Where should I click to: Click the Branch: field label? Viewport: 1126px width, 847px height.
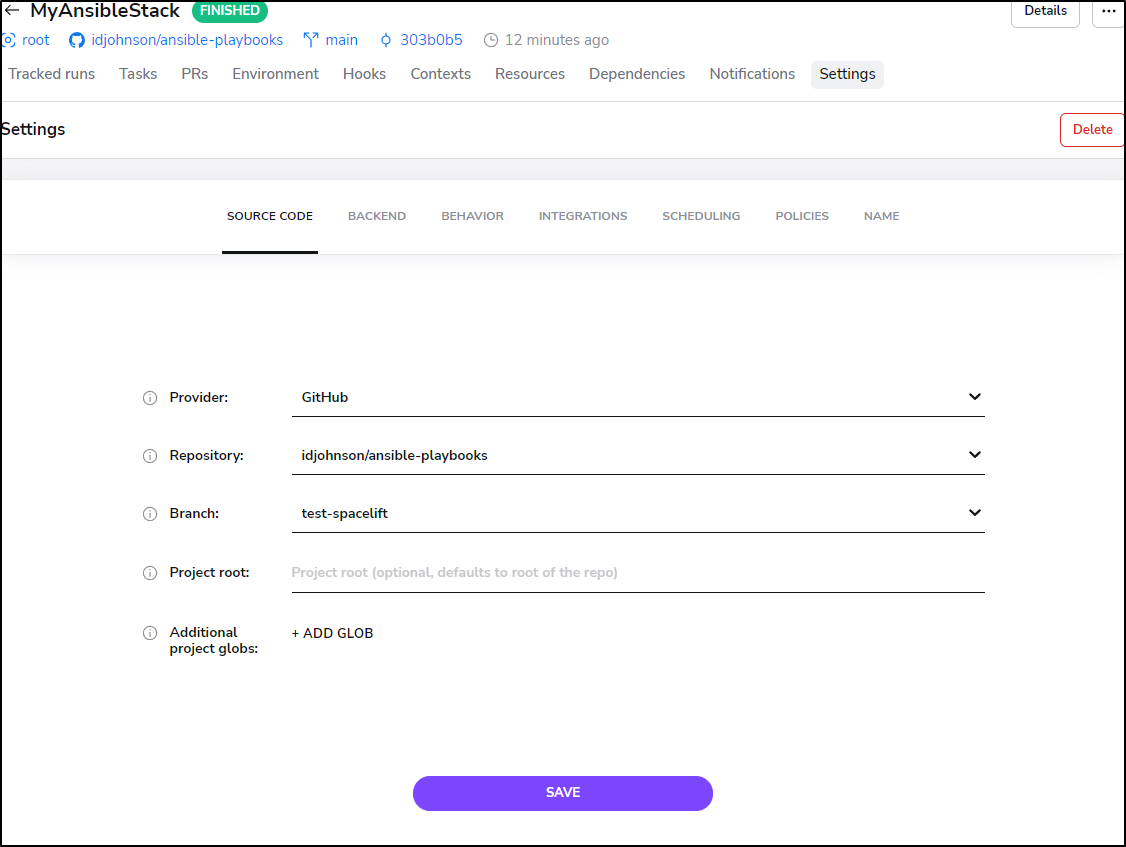195,514
